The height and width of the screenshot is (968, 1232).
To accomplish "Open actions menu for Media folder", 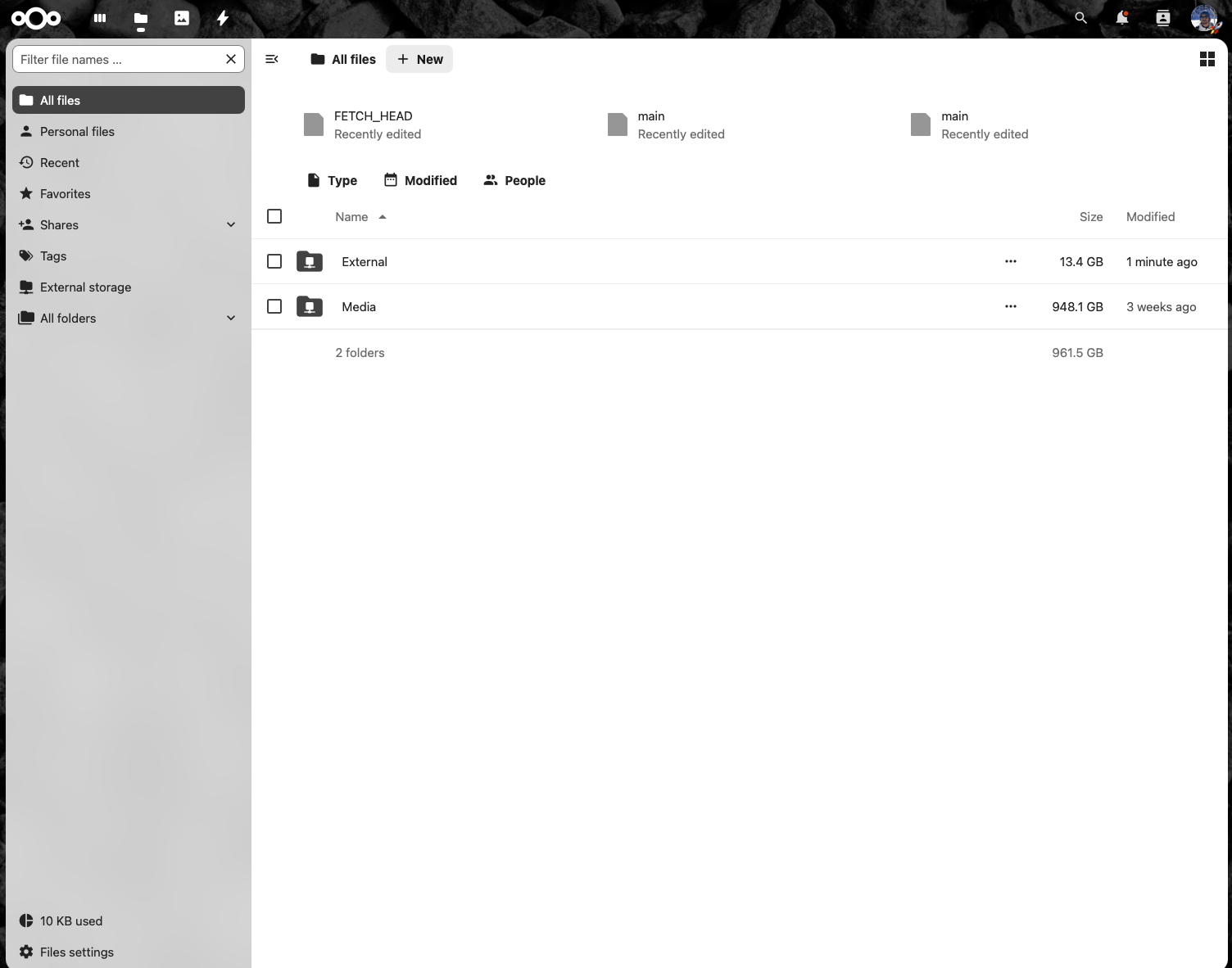I will pos(1010,305).
